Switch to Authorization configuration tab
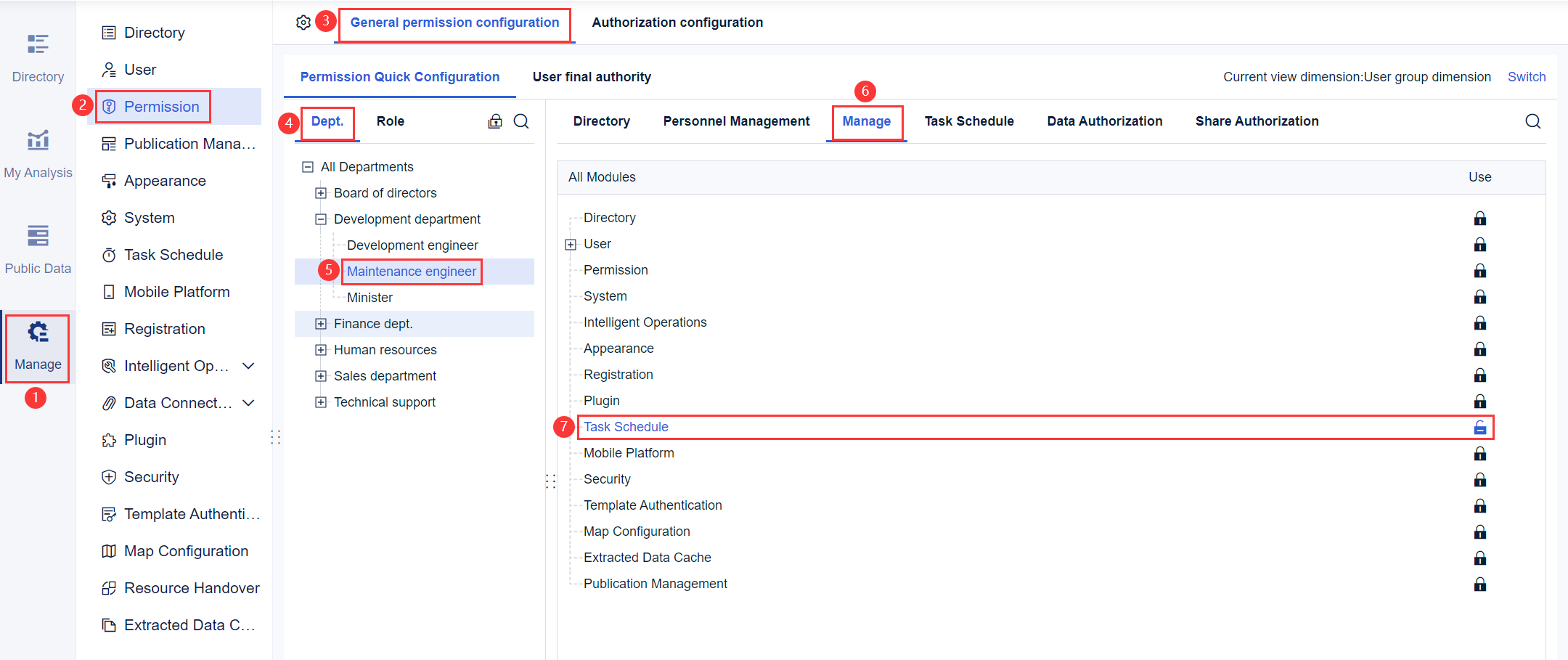This screenshot has width=1568, height=660. [677, 23]
